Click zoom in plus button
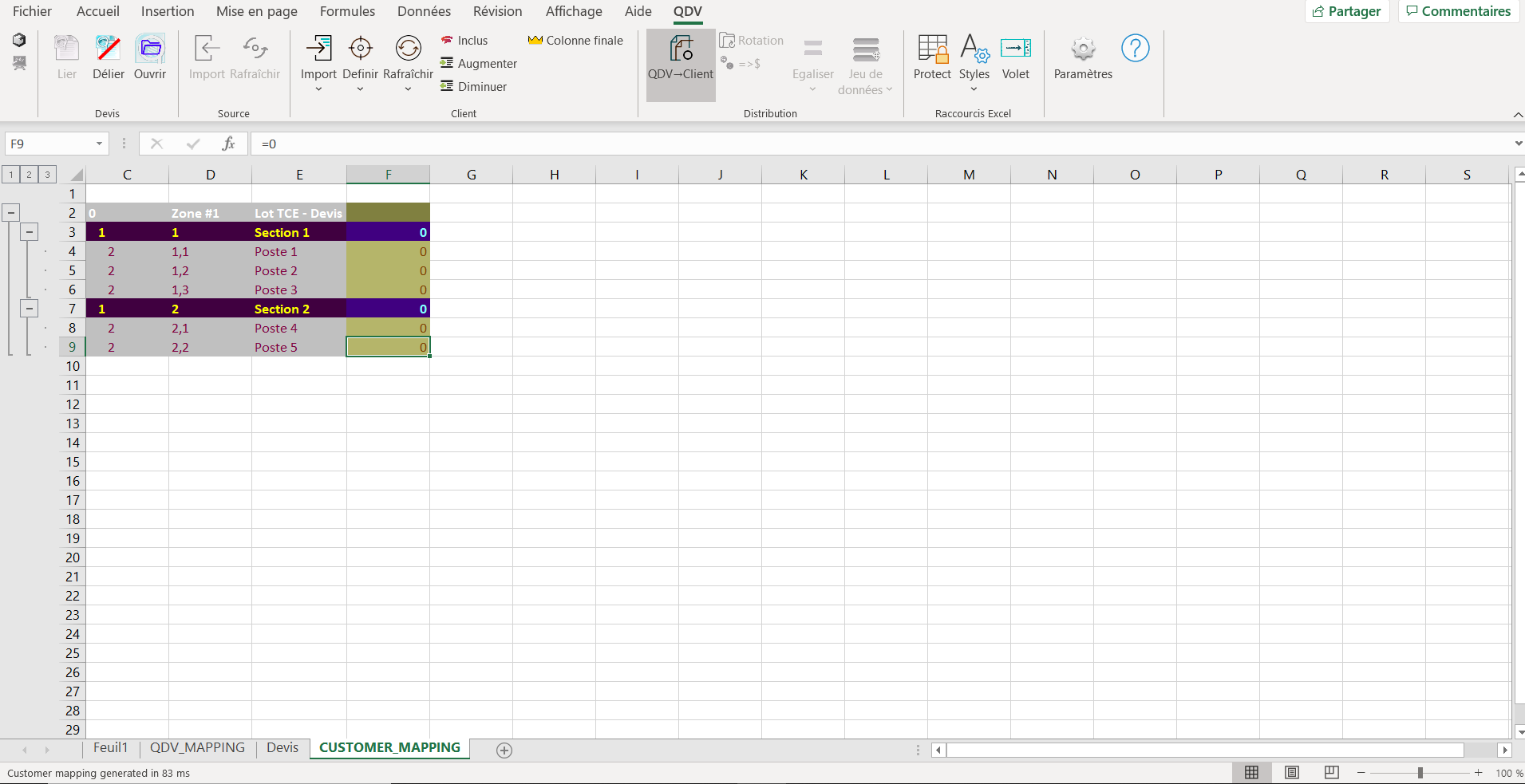This screenshot has width=1525, height=784. [x=1479, y=773]
